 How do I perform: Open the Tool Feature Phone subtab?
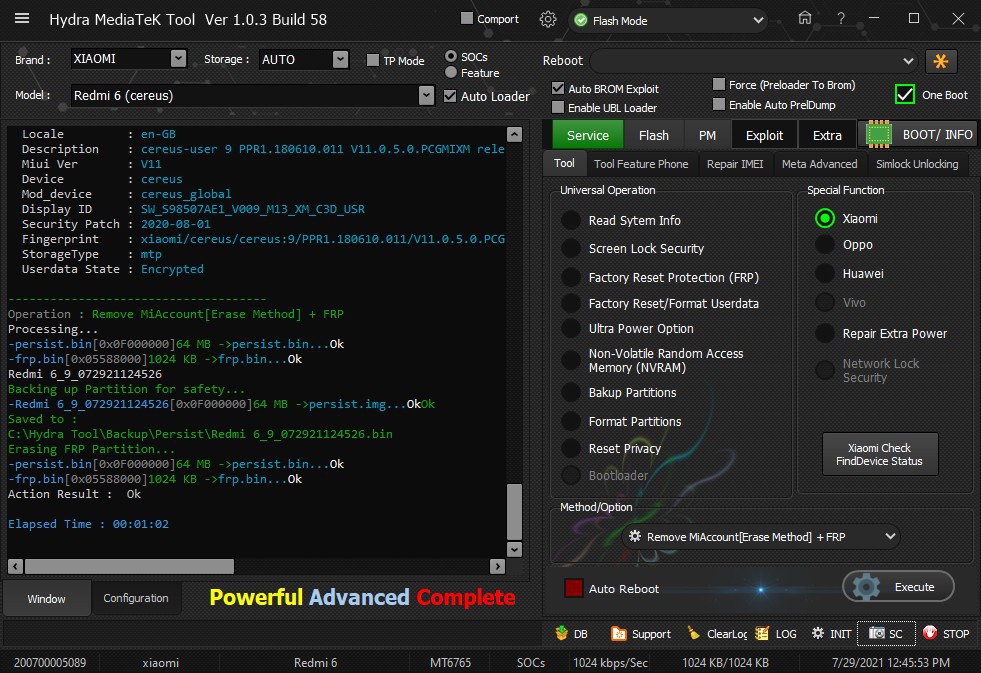tap(641, 164)
